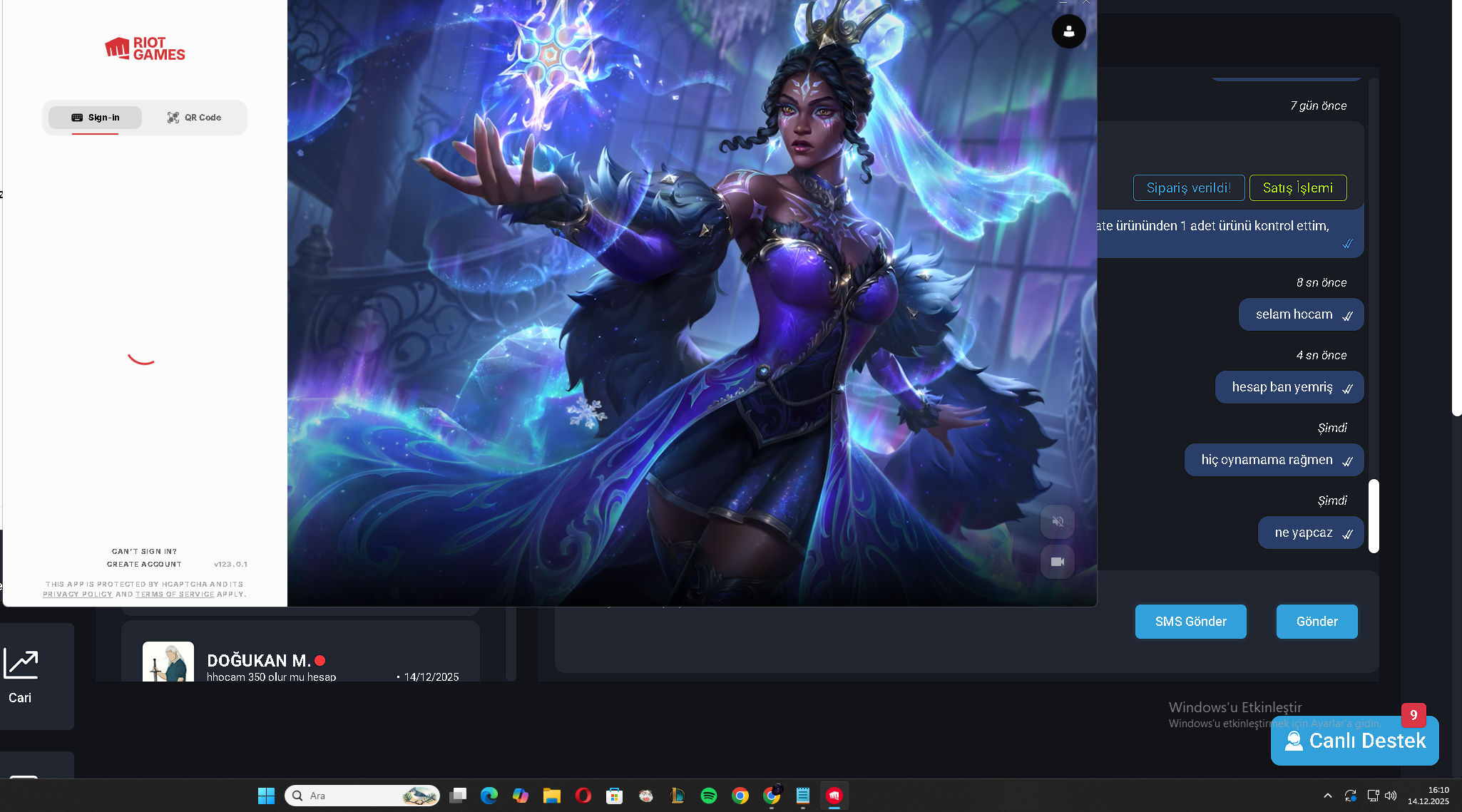The width and height of the screenshot is (1462, 812).
Task: Click 'hhocam 350 olur mu hesap' preview text
Action: click(x=271, y=677)
